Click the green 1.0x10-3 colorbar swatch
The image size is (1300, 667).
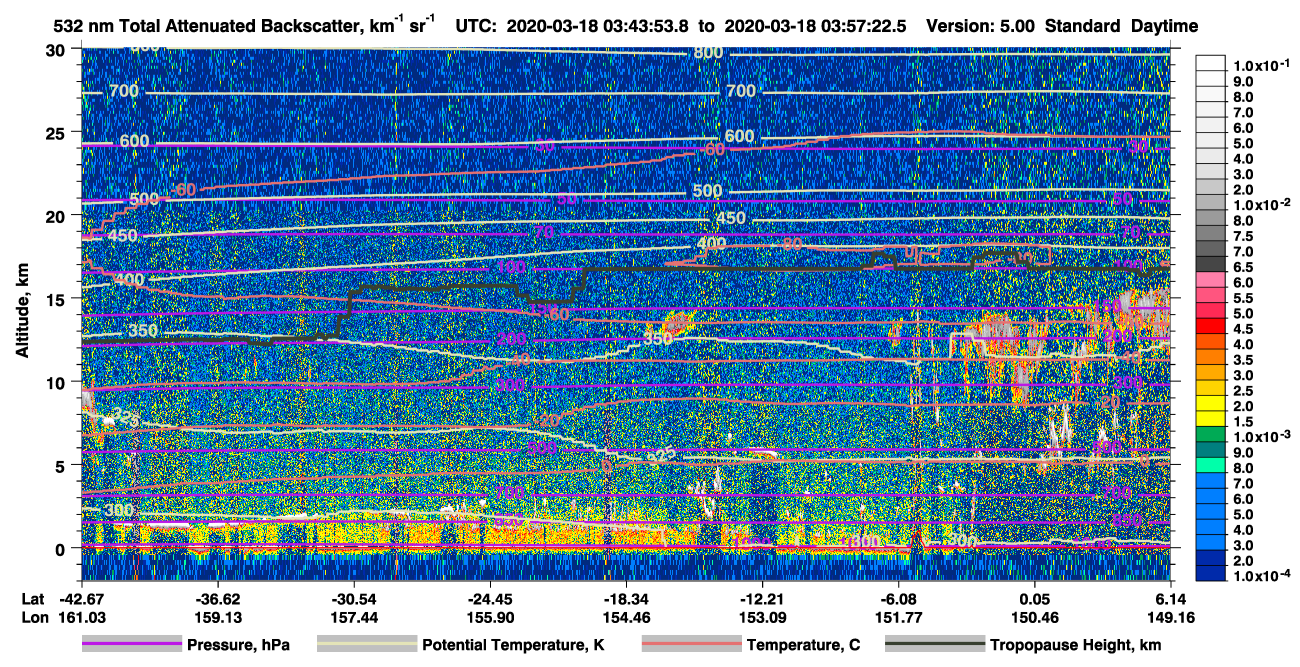click(1212, 436)
